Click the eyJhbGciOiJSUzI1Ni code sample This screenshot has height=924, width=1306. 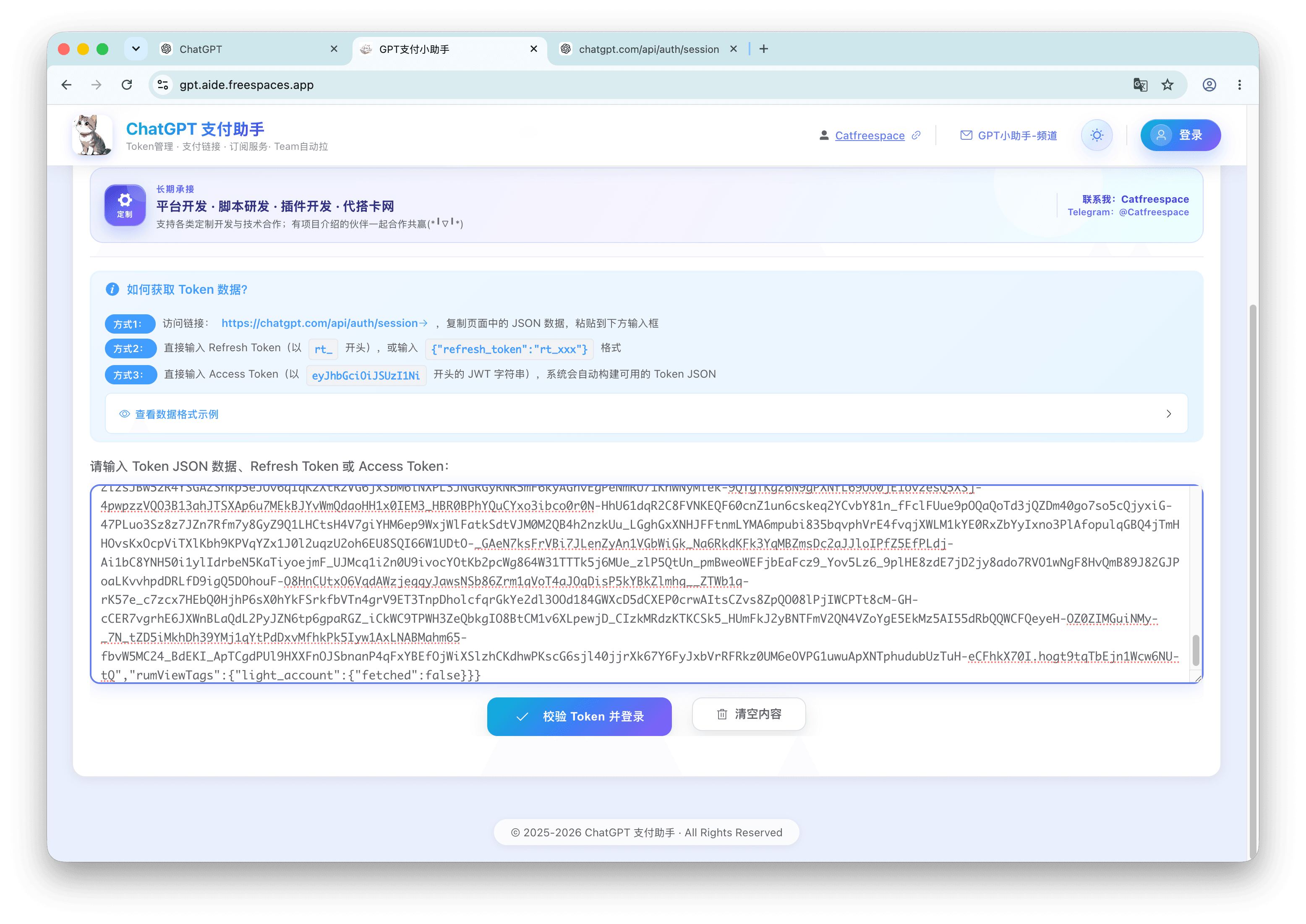(366, 375)
